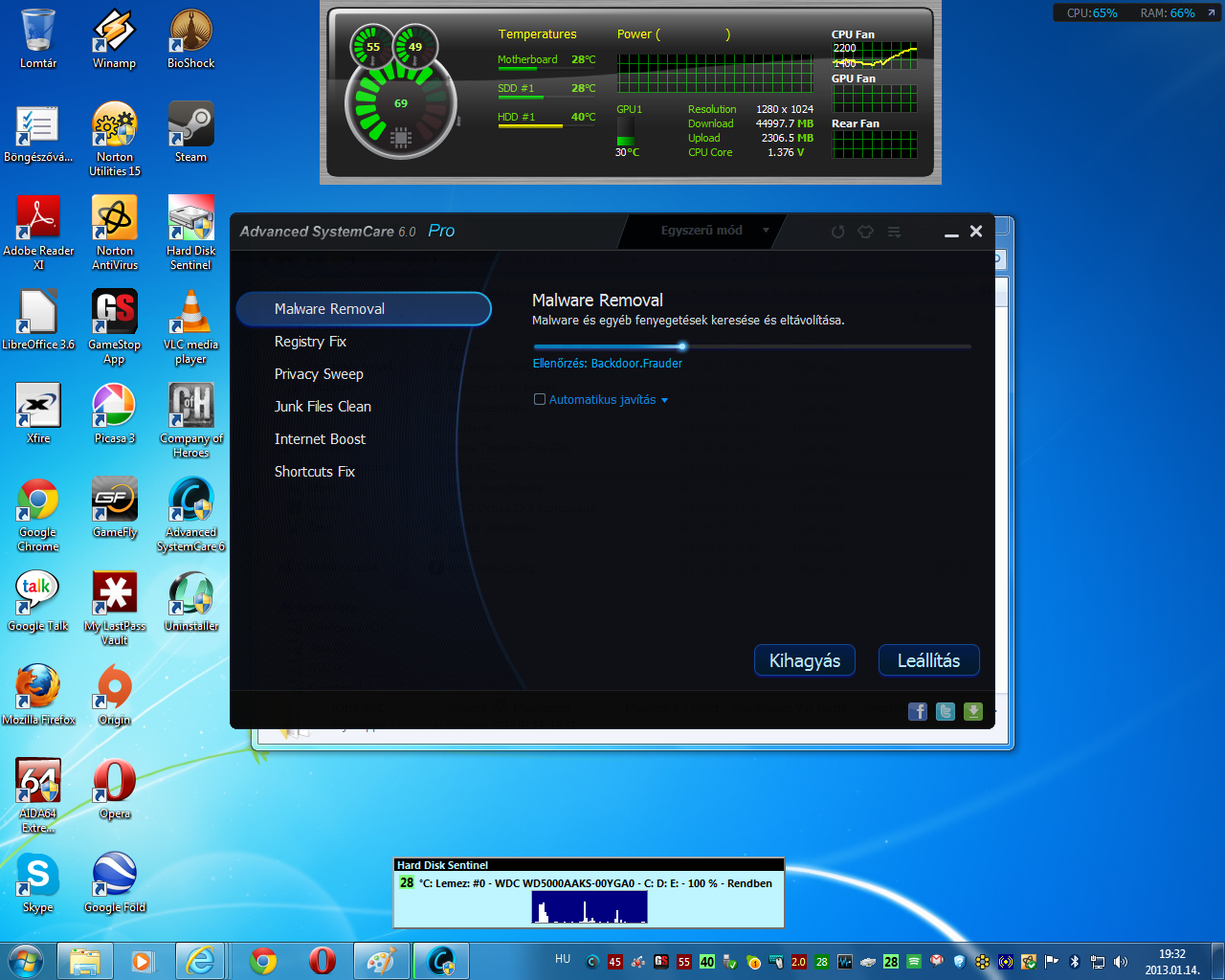Stop the scan with Leállítás

tap(928, 660)
